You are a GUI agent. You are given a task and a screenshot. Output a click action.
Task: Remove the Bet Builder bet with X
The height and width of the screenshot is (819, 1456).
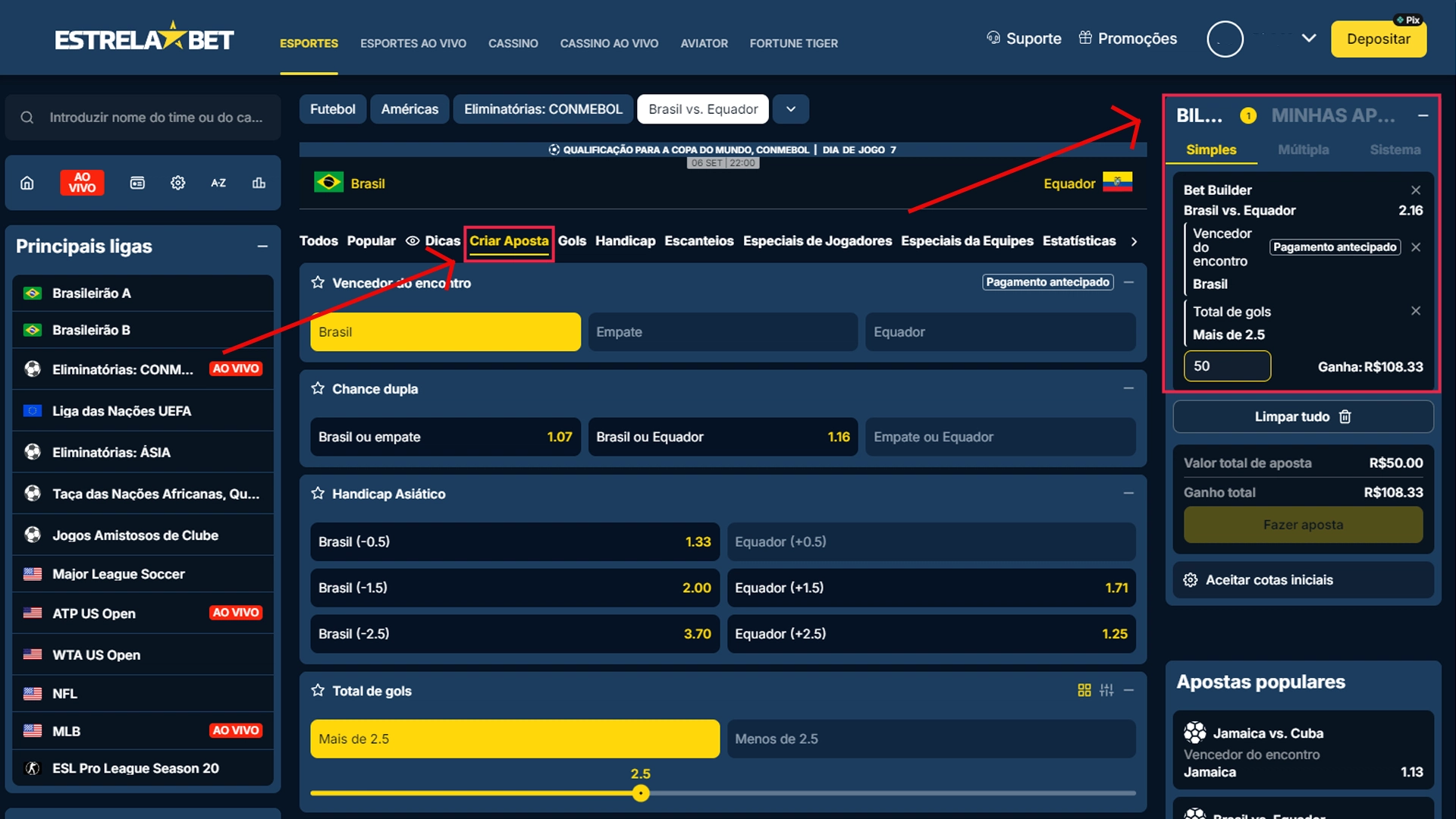(x=1416, y=190)
